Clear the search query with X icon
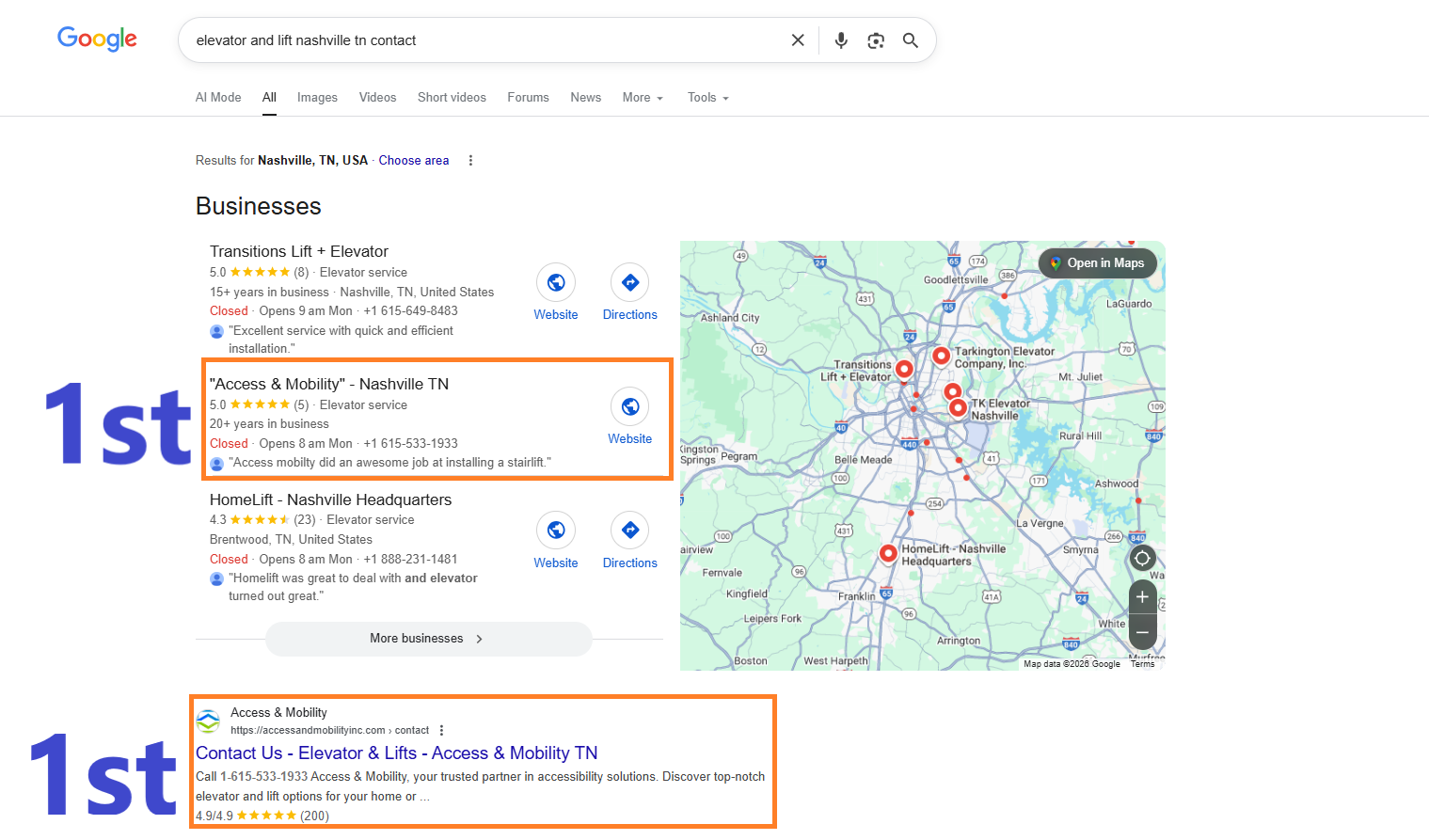 tap(798, 40)
